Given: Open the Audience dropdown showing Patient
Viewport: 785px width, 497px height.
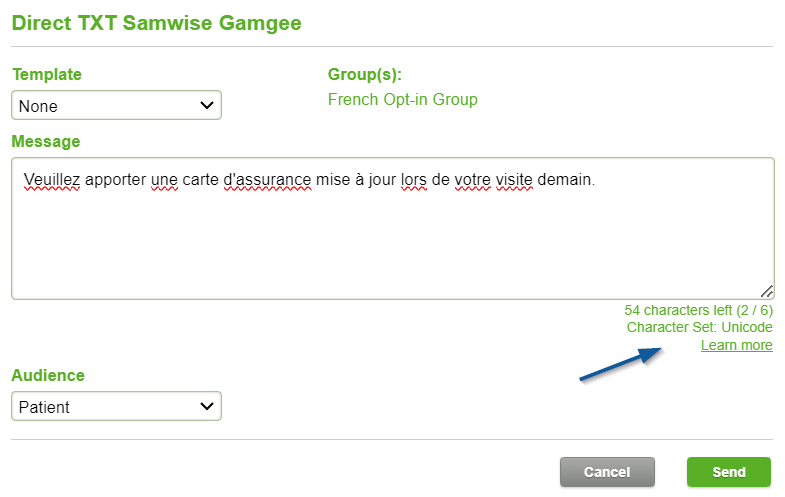Looking at the screenshot, I should [x=116, y=406].
